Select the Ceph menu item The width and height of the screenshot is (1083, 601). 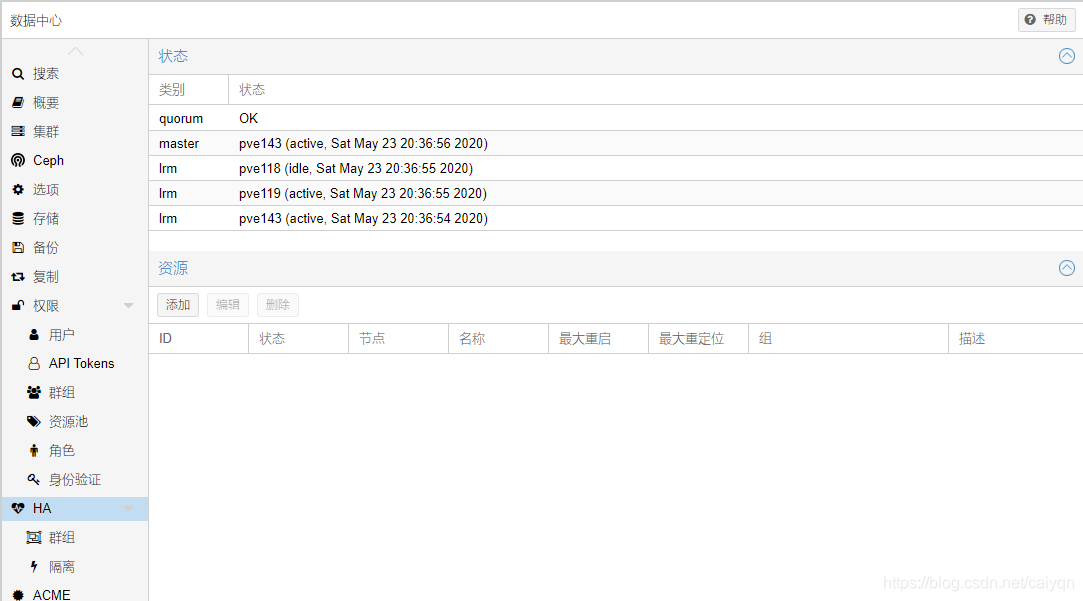[75, 160]
